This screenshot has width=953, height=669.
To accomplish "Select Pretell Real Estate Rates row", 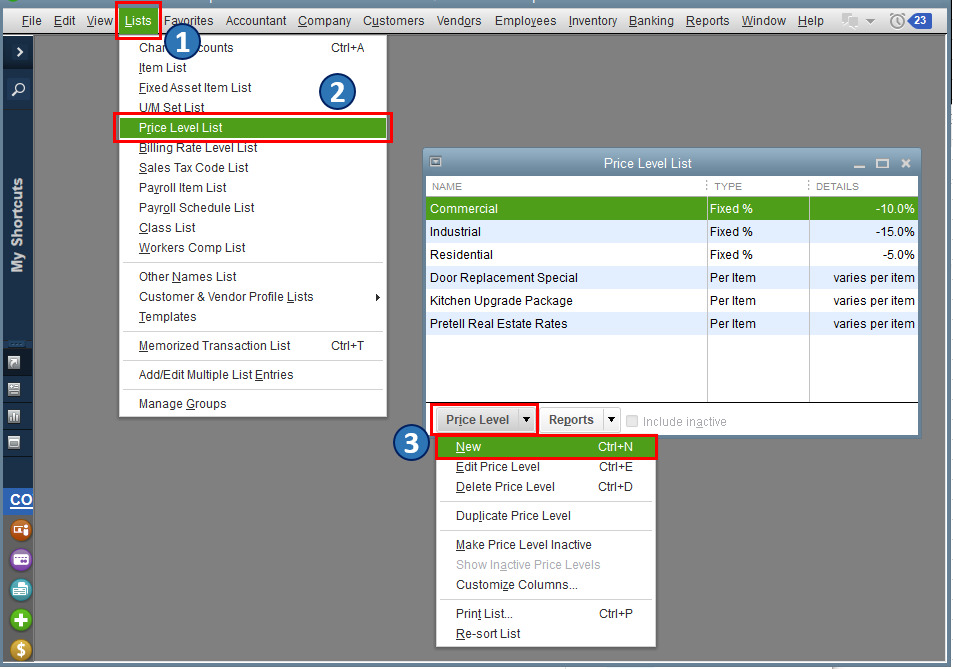I will (x=672, y=324).
